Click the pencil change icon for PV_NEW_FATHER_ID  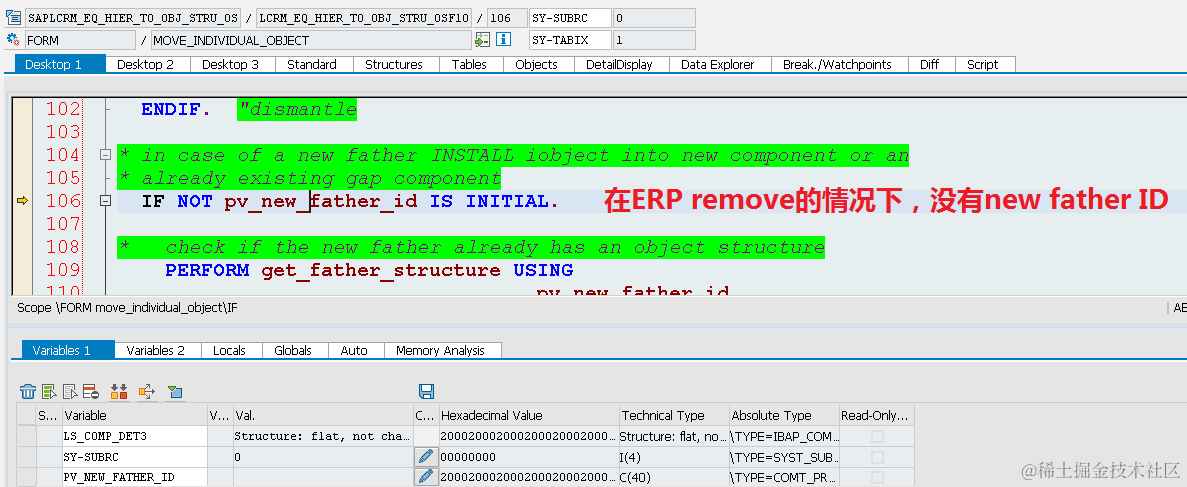point(426,477)
